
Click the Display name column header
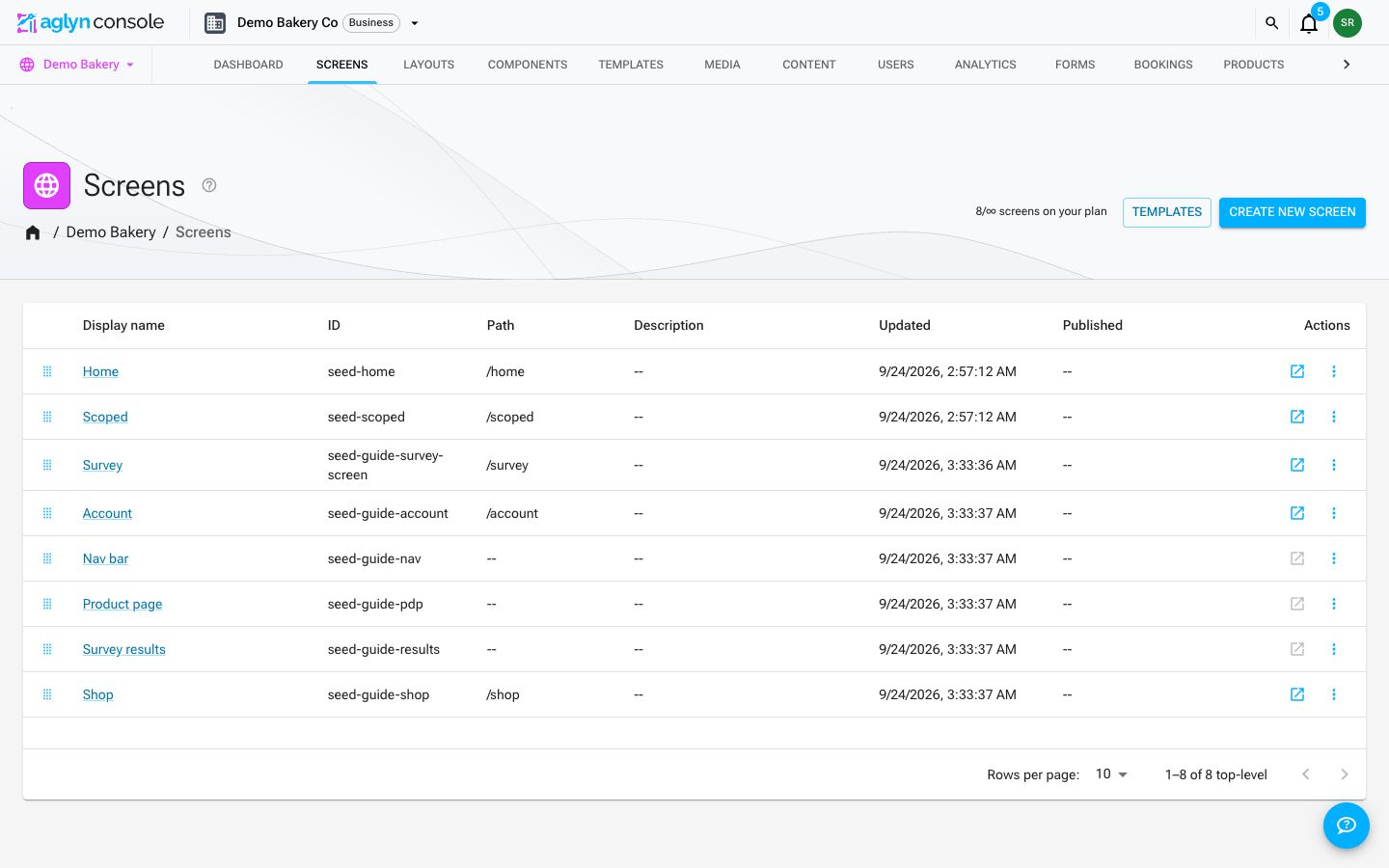pos(123,325)
